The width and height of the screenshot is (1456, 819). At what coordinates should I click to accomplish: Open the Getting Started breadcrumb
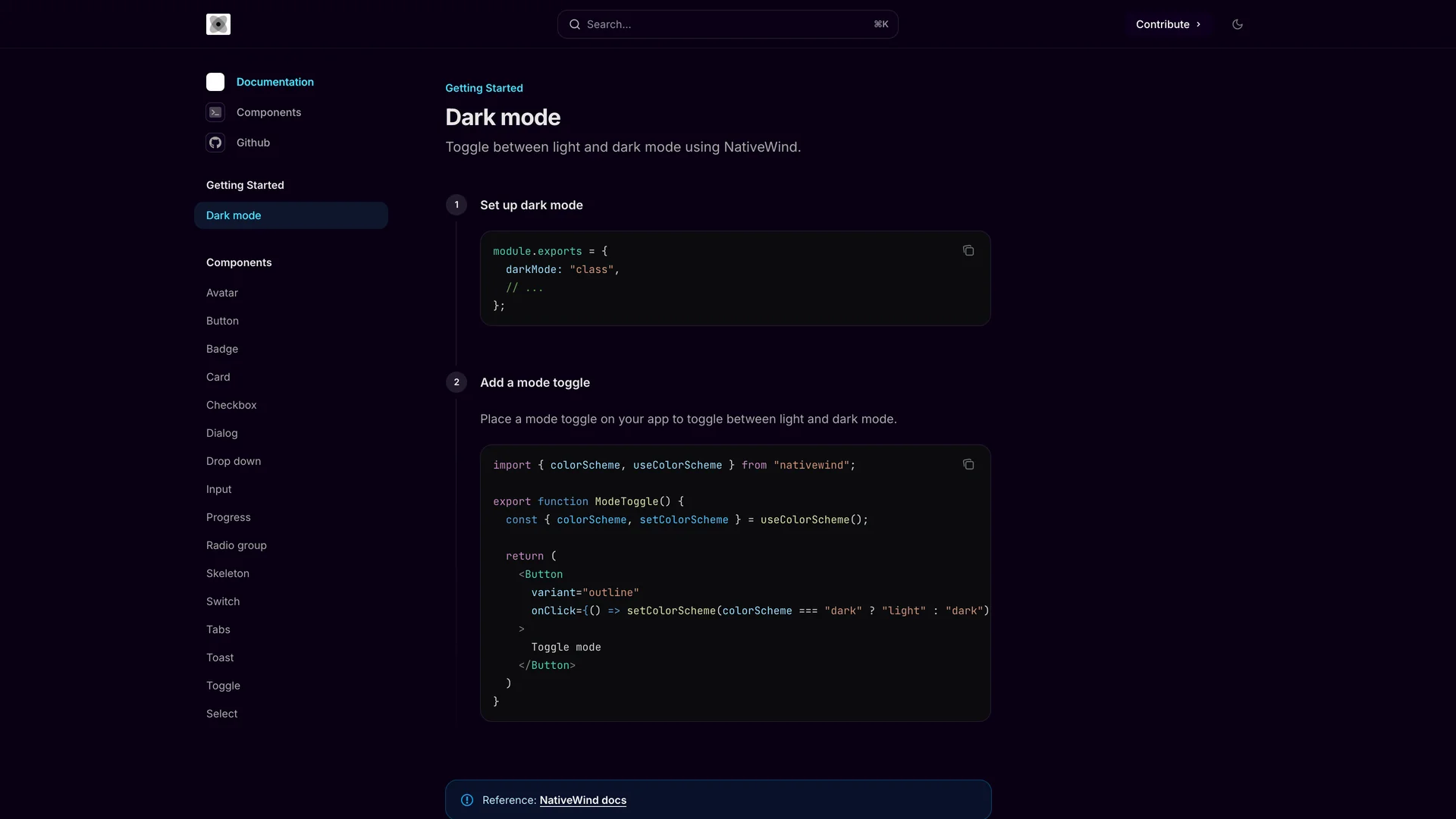click(484, 88)
